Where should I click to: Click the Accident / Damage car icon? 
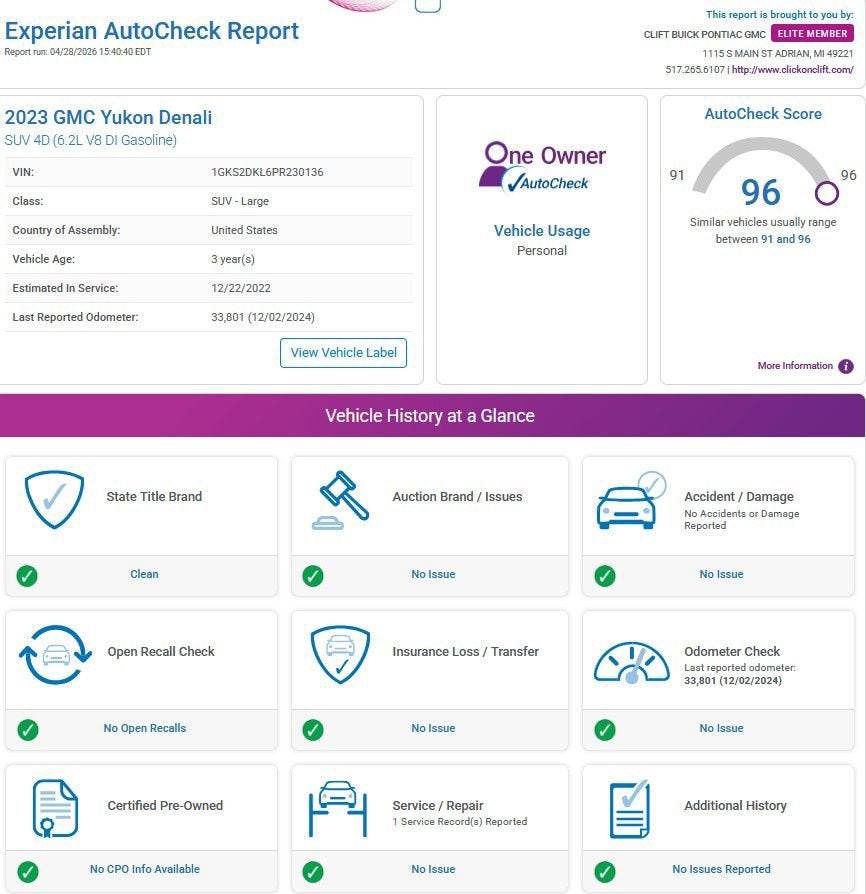pos(630,502)
